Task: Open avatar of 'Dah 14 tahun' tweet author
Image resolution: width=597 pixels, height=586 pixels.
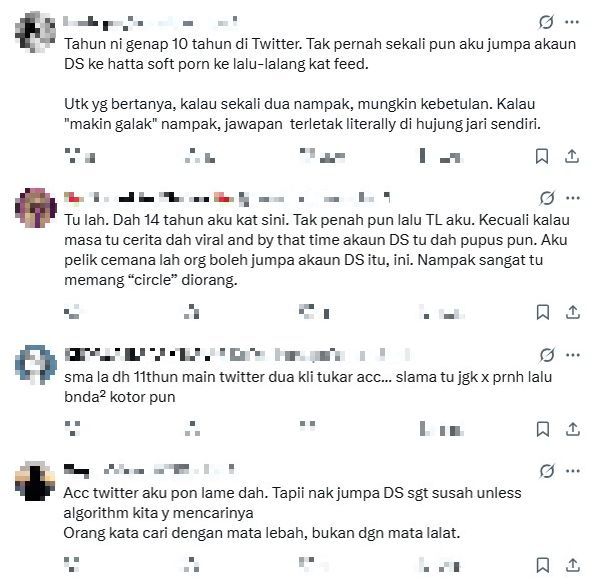Action: (x=35, y=208)
